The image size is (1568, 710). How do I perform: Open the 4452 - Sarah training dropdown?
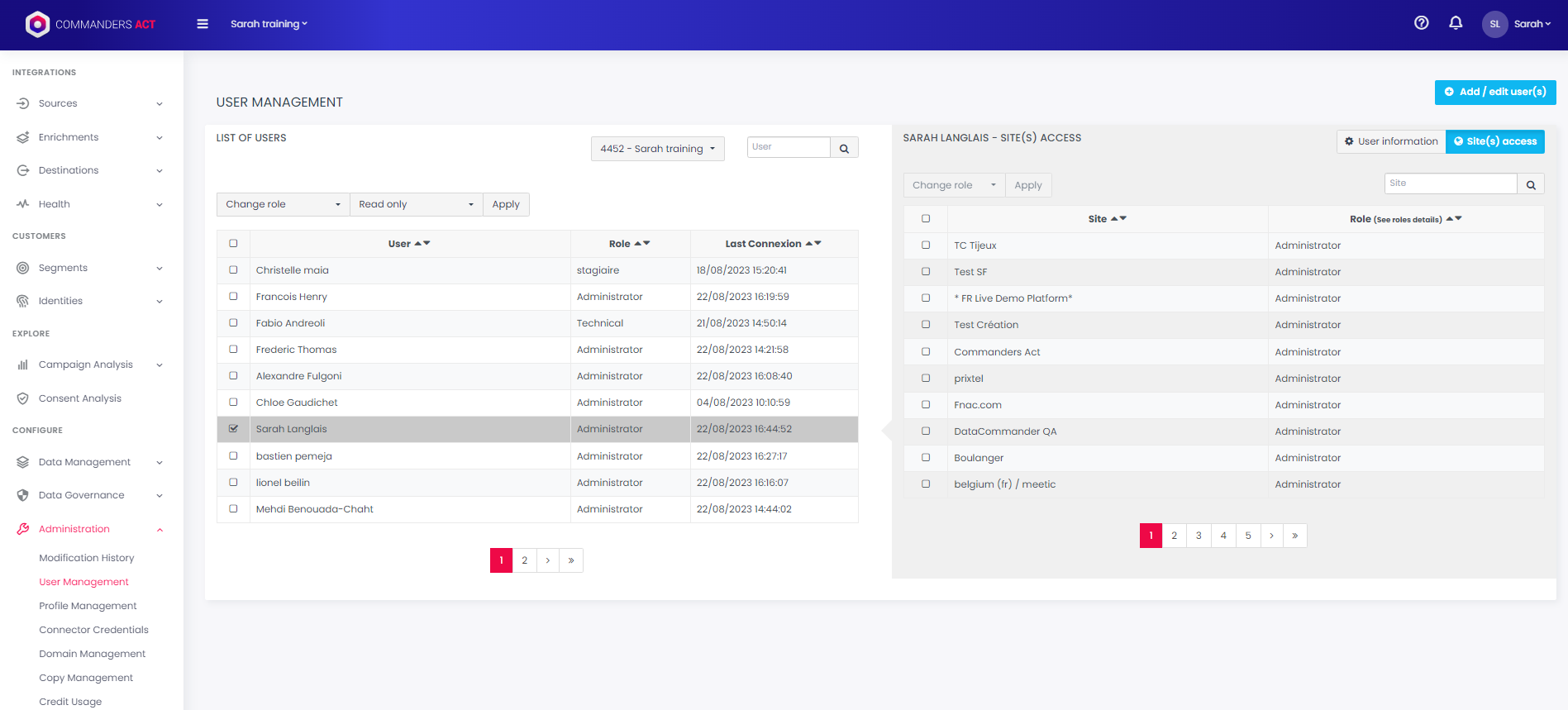(657, 149)
